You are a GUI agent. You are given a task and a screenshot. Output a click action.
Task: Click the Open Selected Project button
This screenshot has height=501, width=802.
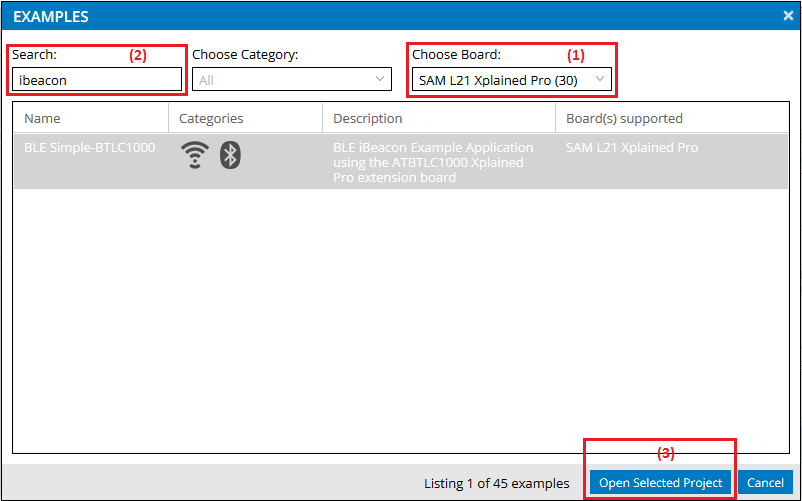point(660,483)
